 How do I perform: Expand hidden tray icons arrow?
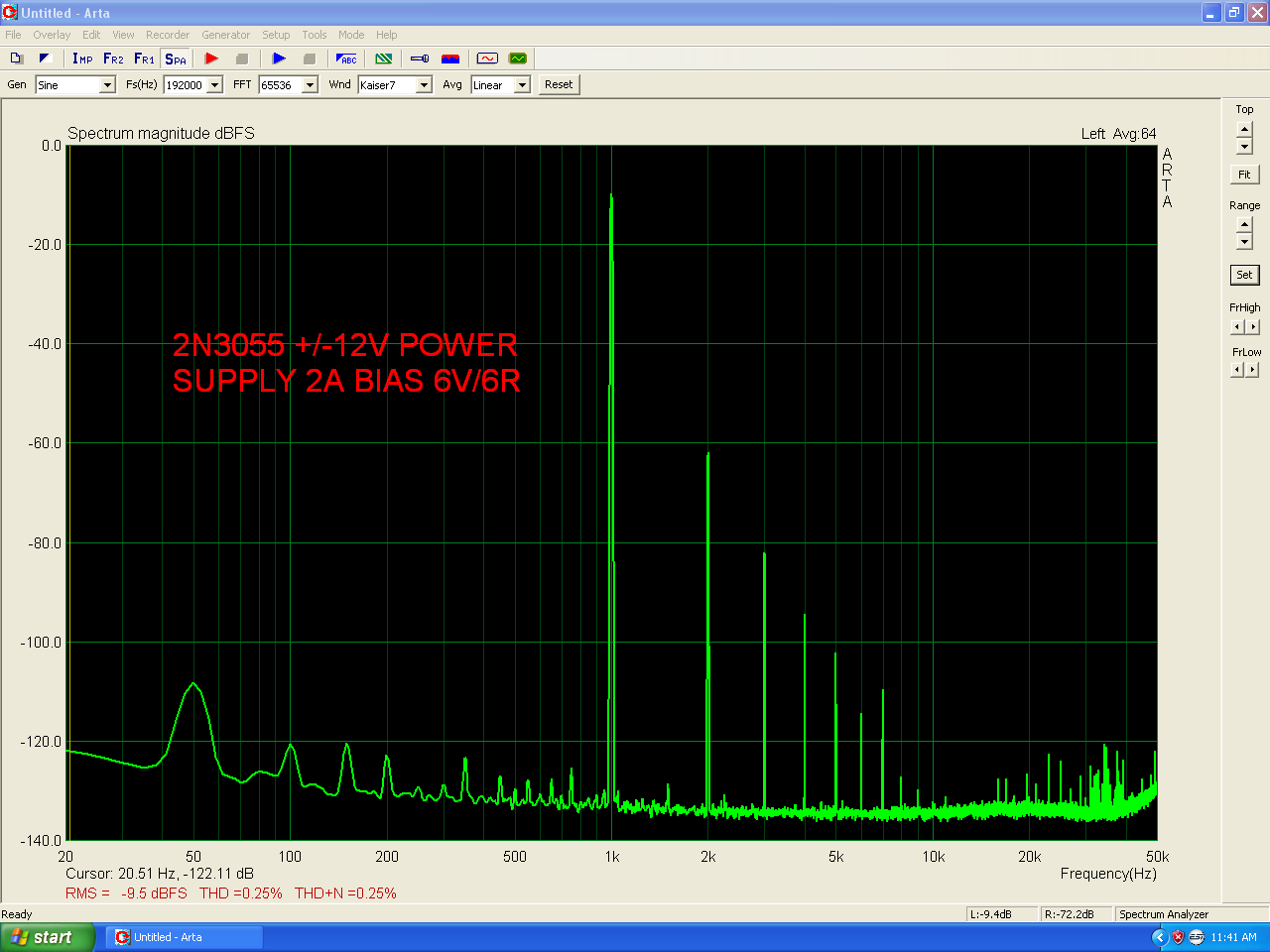click(x=1159, y=937)
